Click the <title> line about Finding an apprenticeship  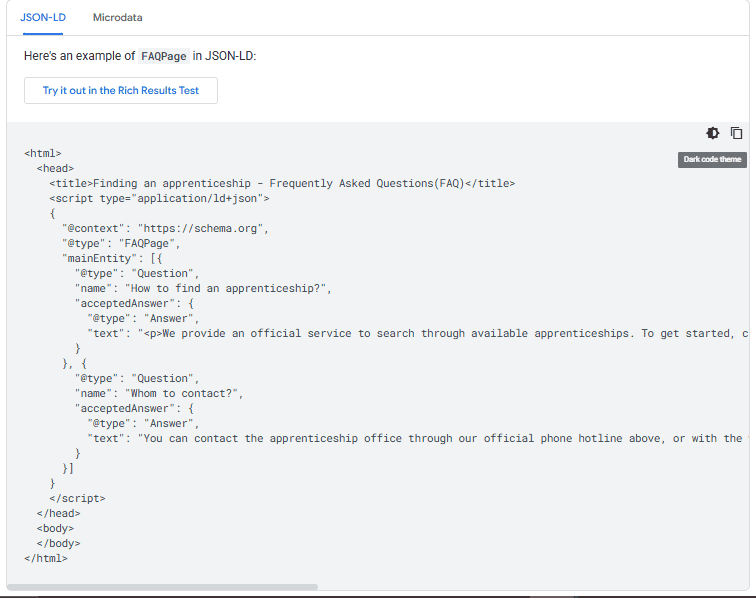(282, 183)
